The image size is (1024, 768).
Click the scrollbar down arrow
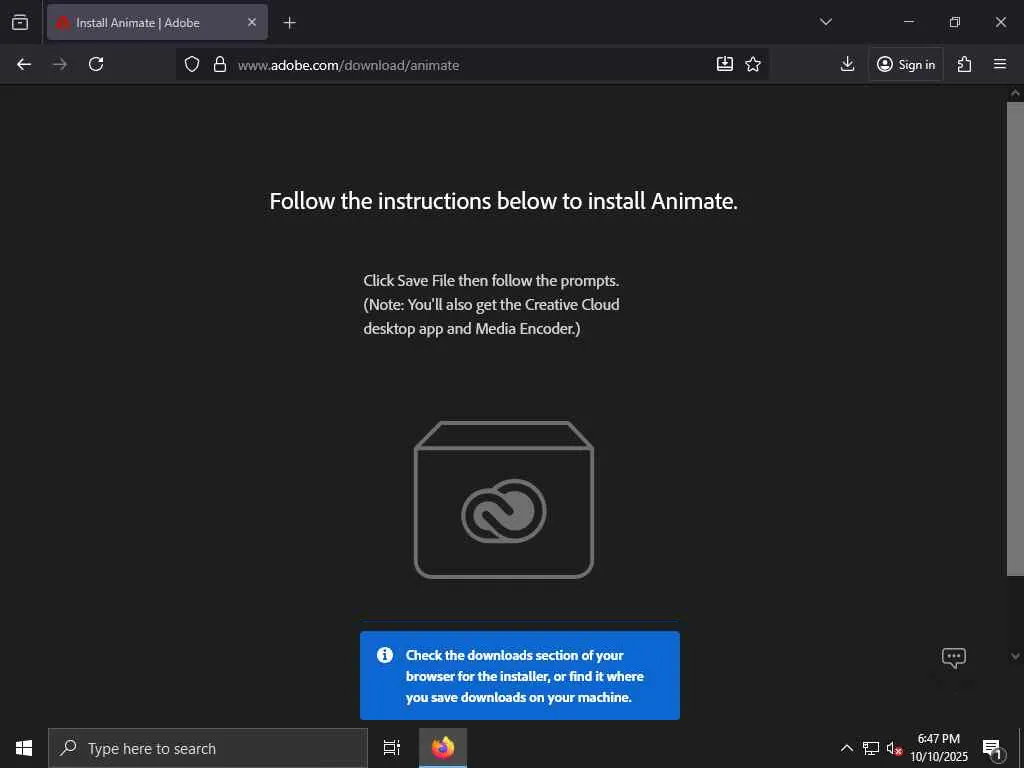(x=1015, y=656)
